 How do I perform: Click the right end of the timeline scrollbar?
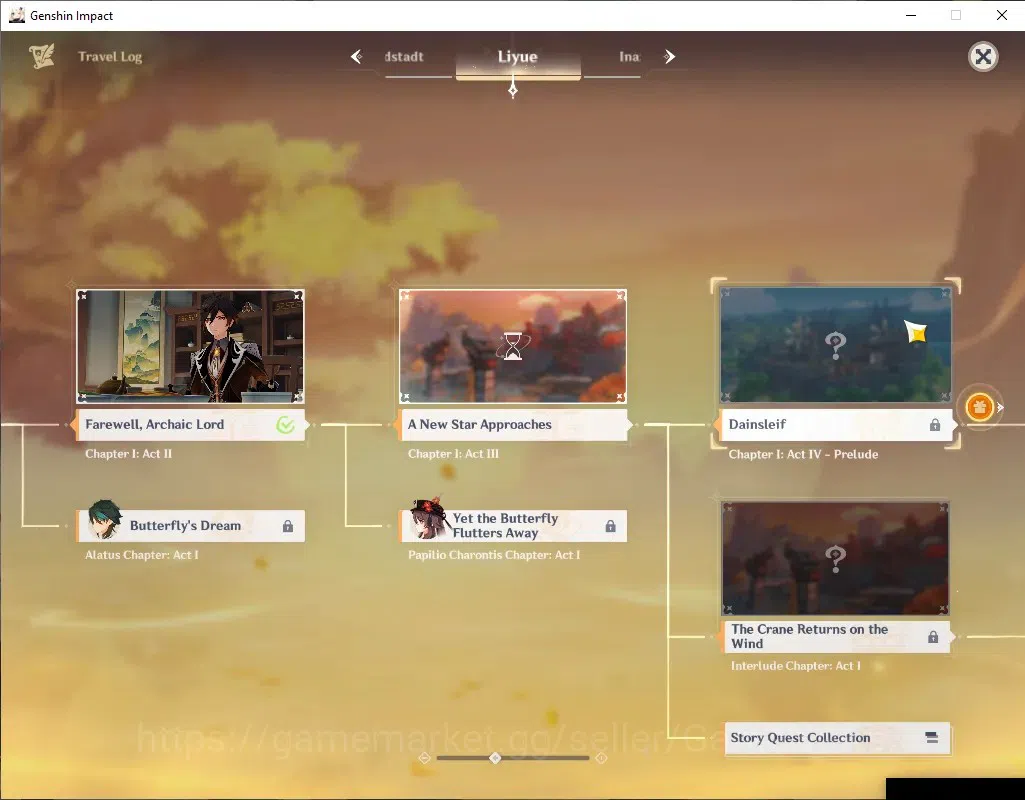[x=601, y=758]
